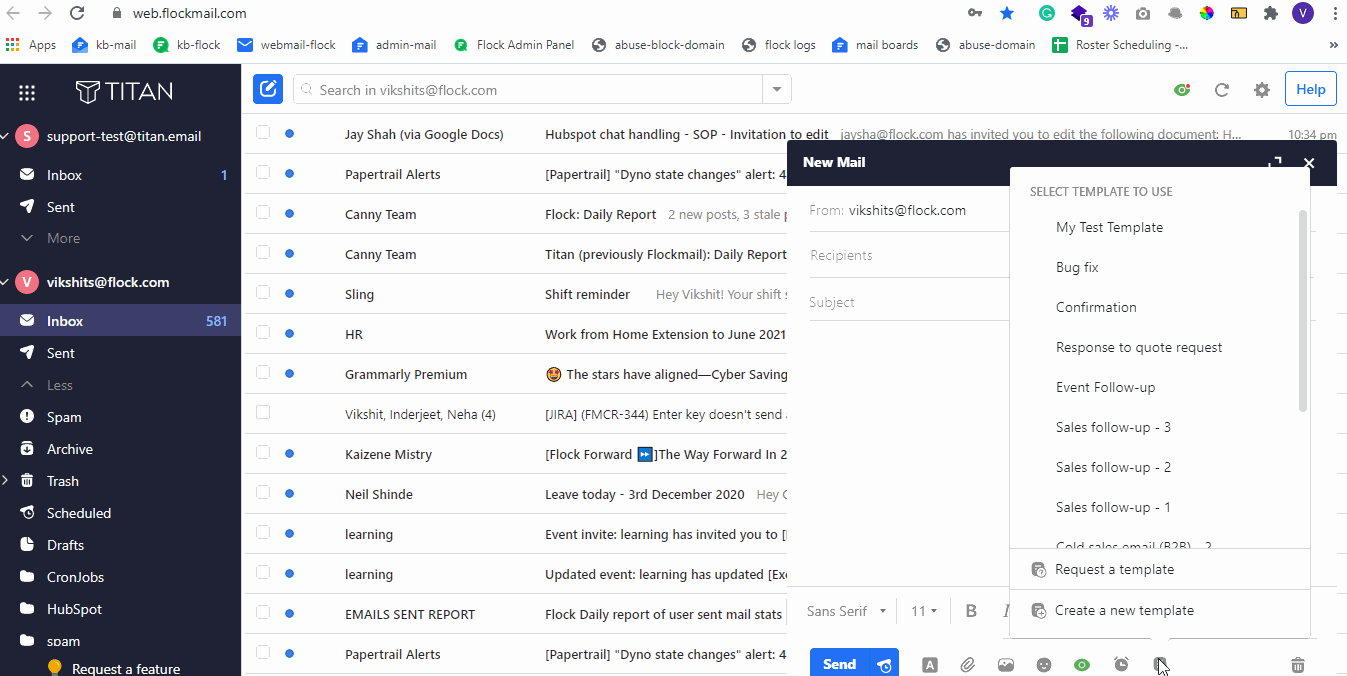Open the search options dropdown arrow

pos(776,90)
